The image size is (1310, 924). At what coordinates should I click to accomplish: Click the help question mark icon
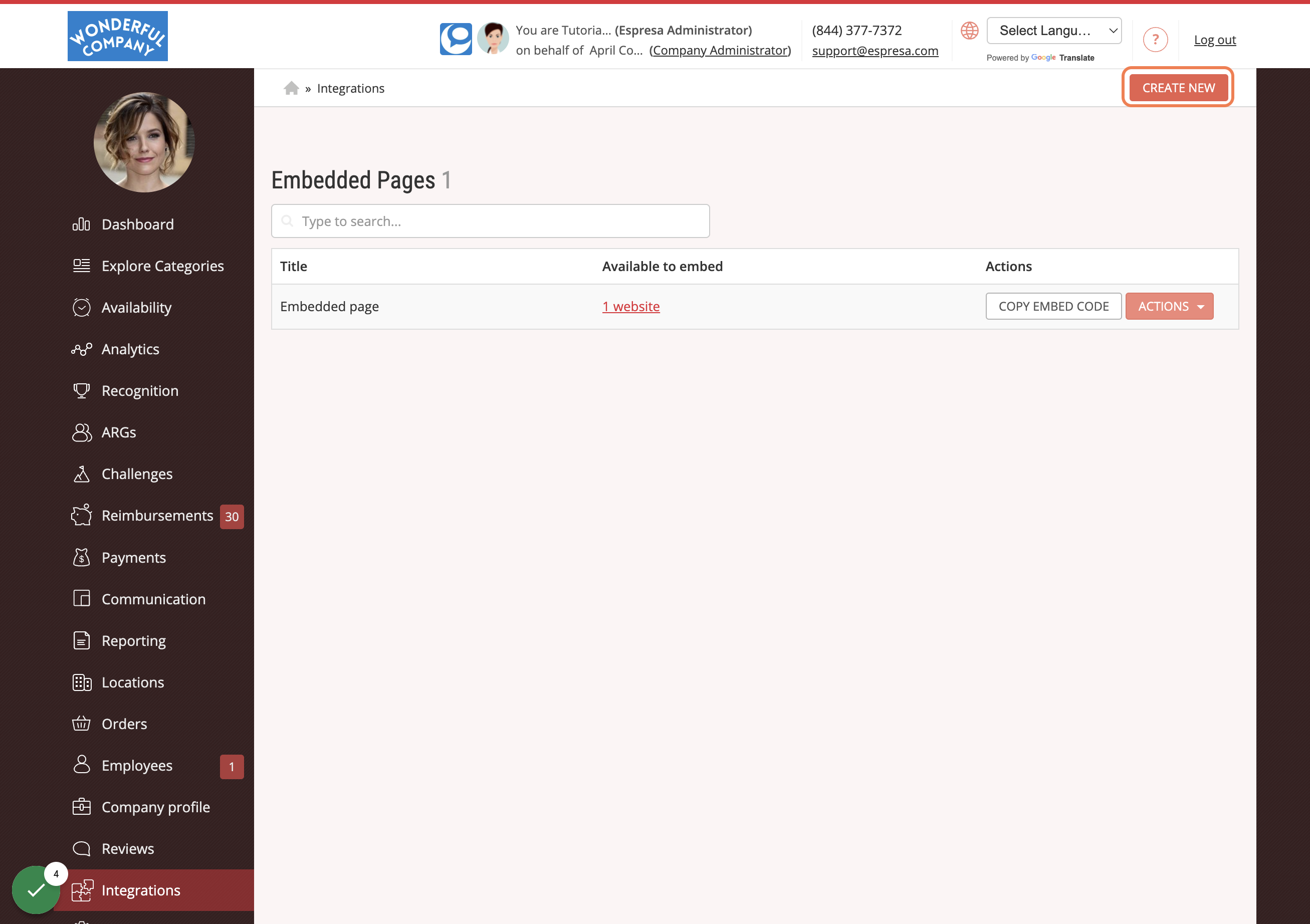pyautogui.click(x=1155, y=40)
